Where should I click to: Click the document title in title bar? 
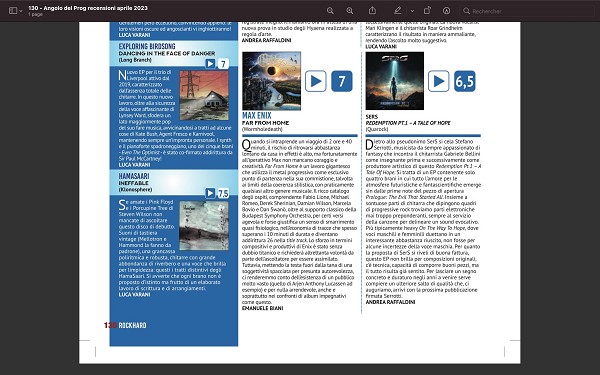(x=88, y=8)
